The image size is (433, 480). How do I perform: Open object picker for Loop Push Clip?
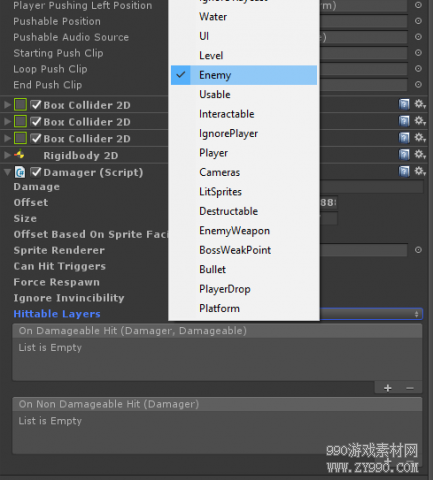pyautogui.click(x=418, y=68)
